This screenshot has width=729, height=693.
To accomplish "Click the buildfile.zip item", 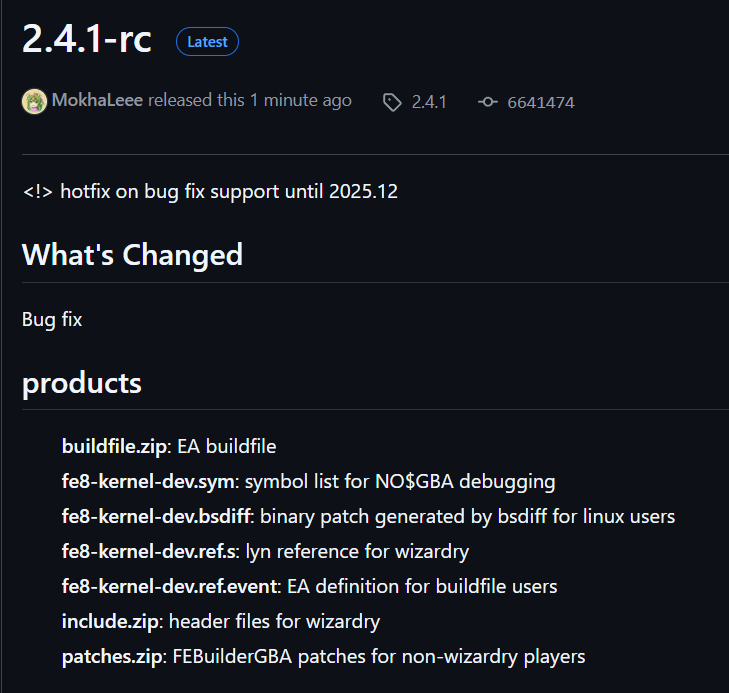I will [x=114, y=447].
